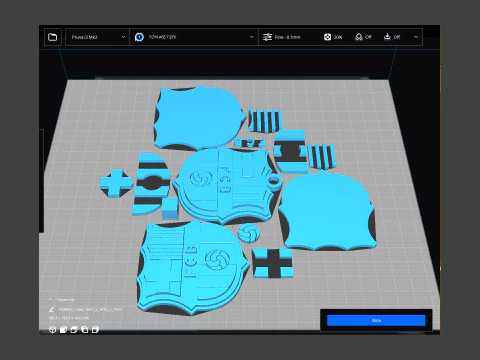
Task: Click the model dimensions text in mm
Action: point(69,318)
